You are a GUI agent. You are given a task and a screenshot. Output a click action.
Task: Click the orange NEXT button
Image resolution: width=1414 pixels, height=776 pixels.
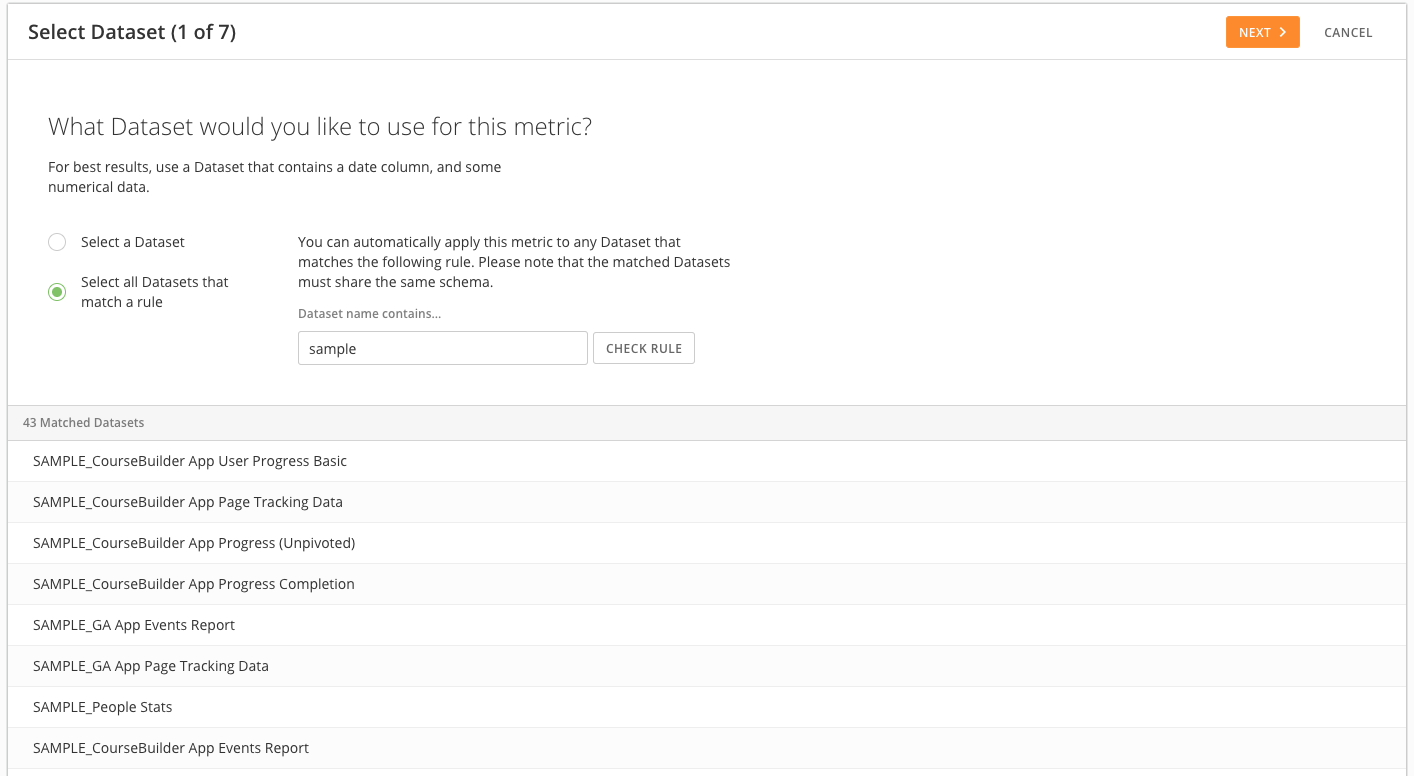click(x=1262, y=32)
